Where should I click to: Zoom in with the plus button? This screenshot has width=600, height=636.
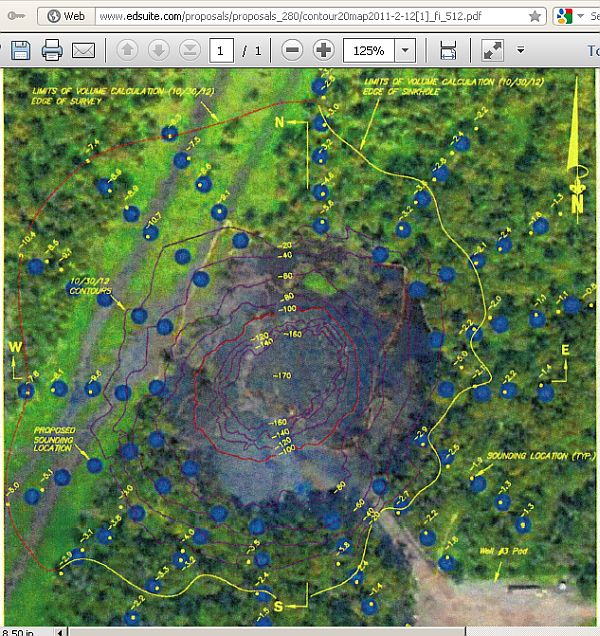(x=323, y=50)
